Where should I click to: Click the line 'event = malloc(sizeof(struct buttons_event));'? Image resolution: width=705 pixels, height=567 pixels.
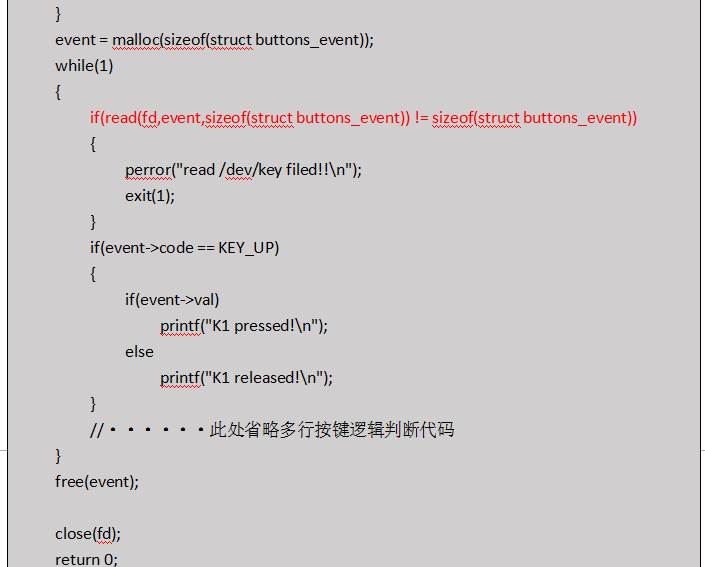click(x=214, y=40)
